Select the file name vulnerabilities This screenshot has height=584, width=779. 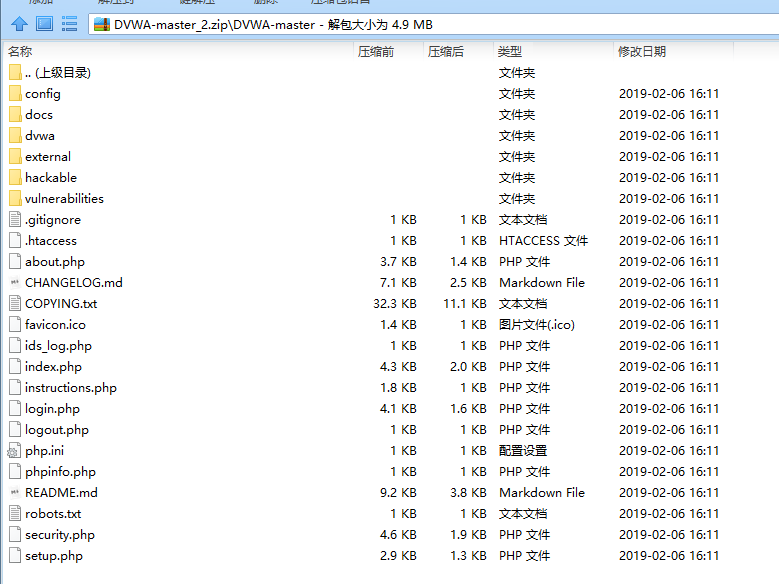(x=64, y=198)
